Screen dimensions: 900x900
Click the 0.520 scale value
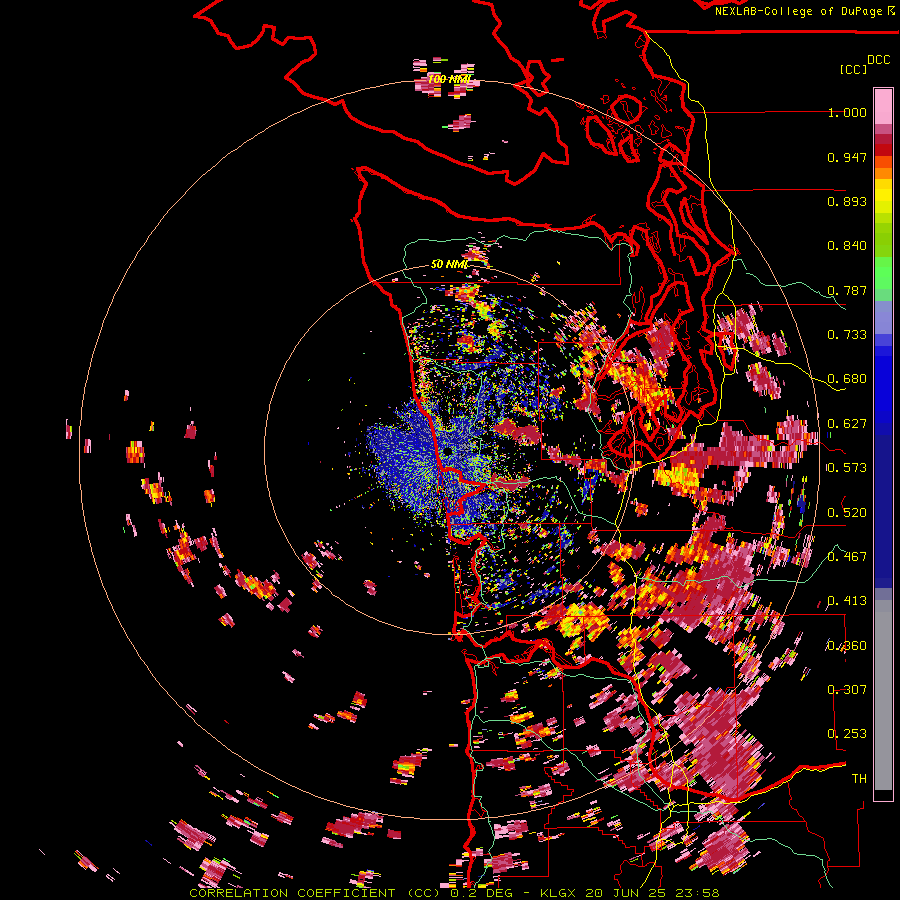[x=847, y=513]
